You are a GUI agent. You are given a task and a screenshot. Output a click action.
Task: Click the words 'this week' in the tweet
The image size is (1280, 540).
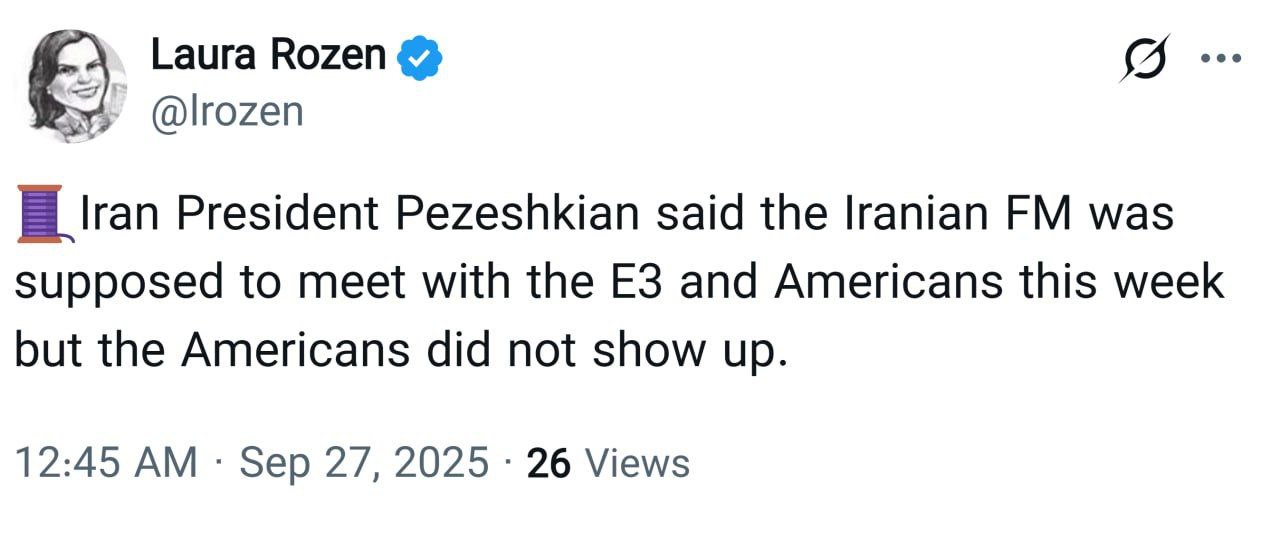[x=1121, y=282]
